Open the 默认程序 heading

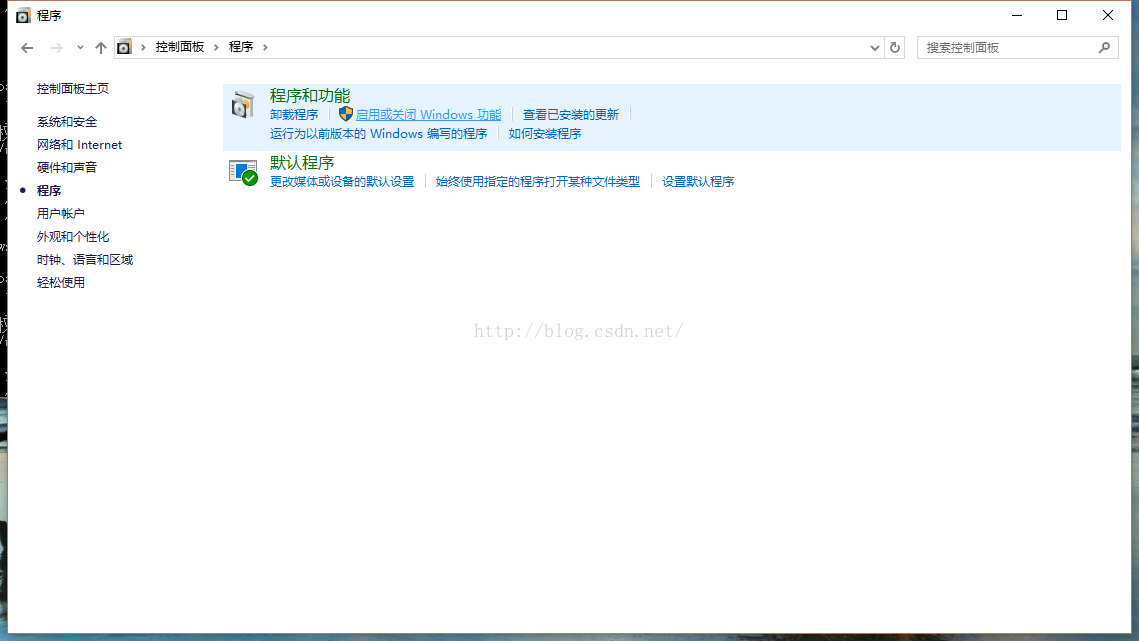[x=301, y=163]
